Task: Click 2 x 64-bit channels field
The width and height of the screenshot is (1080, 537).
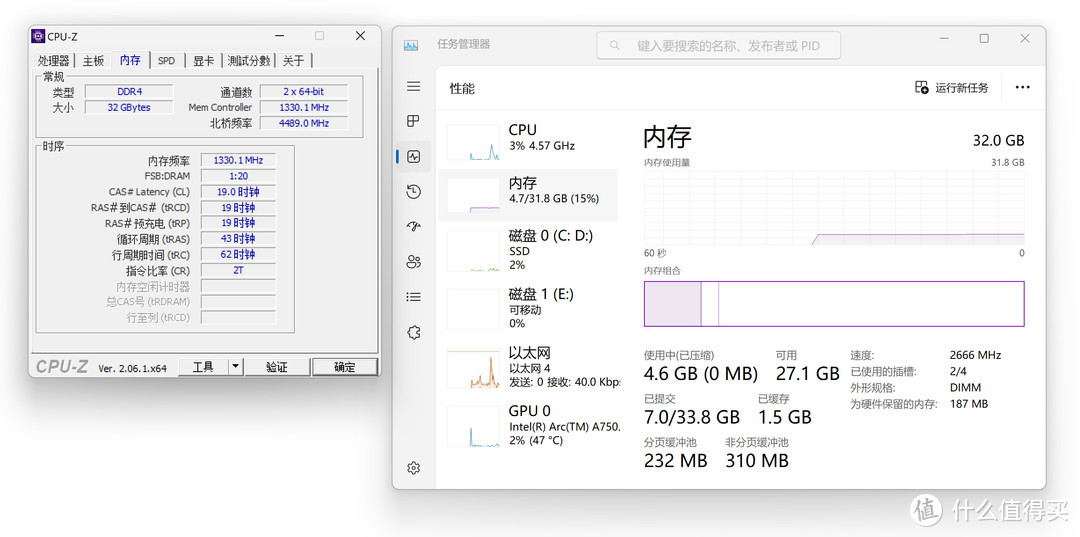Action: [x=304, y=92]
